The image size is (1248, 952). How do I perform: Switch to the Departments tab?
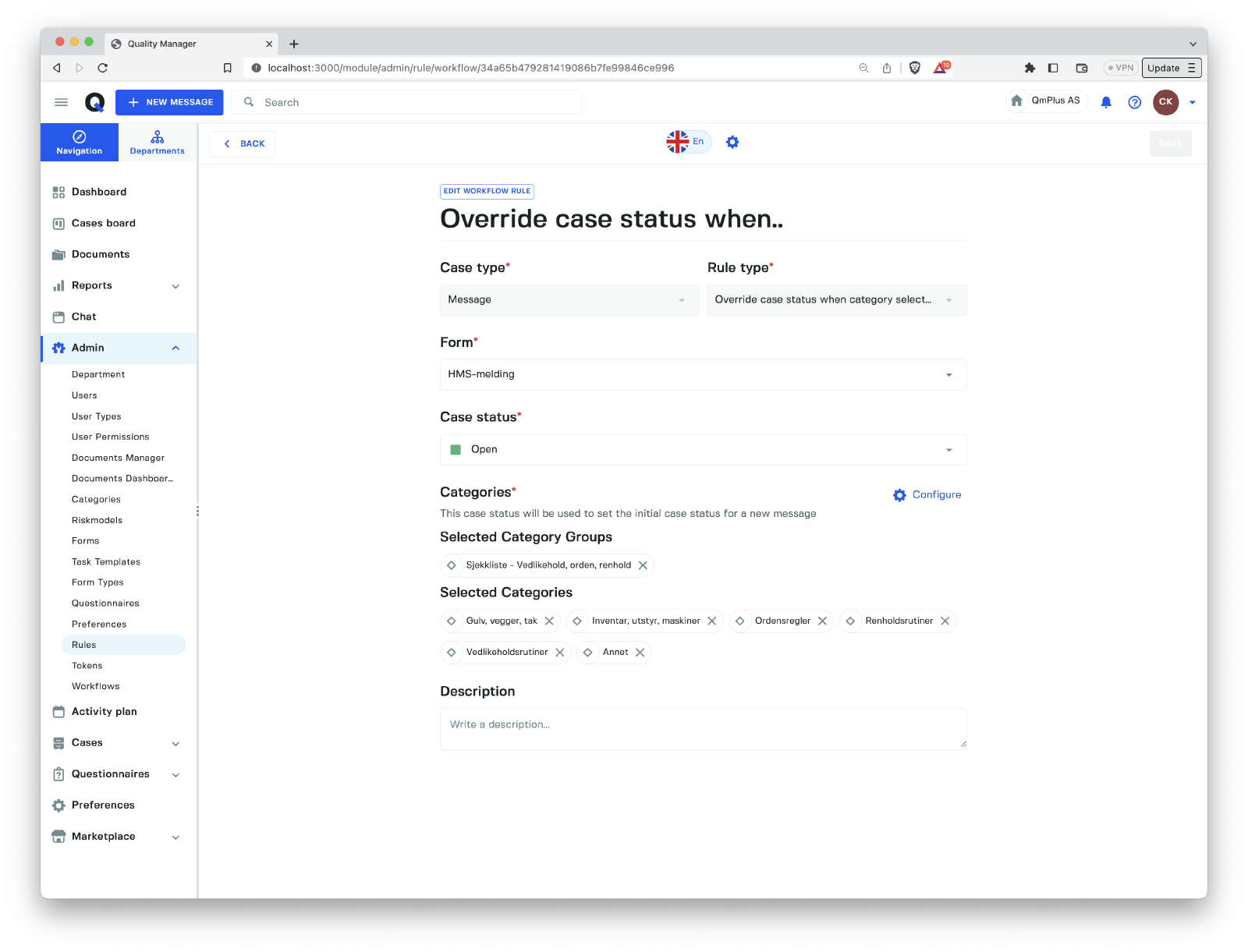[157, 143]
